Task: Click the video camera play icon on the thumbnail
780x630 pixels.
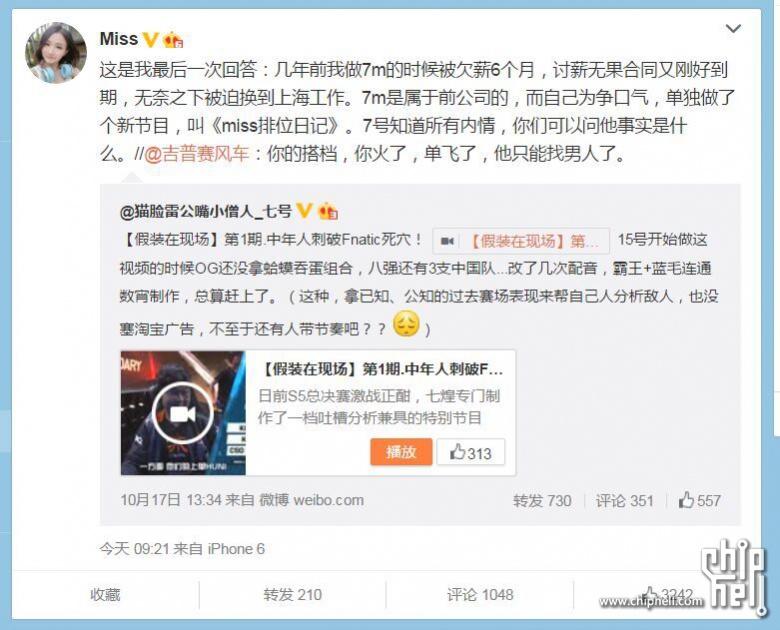Action: pos(183,413)
